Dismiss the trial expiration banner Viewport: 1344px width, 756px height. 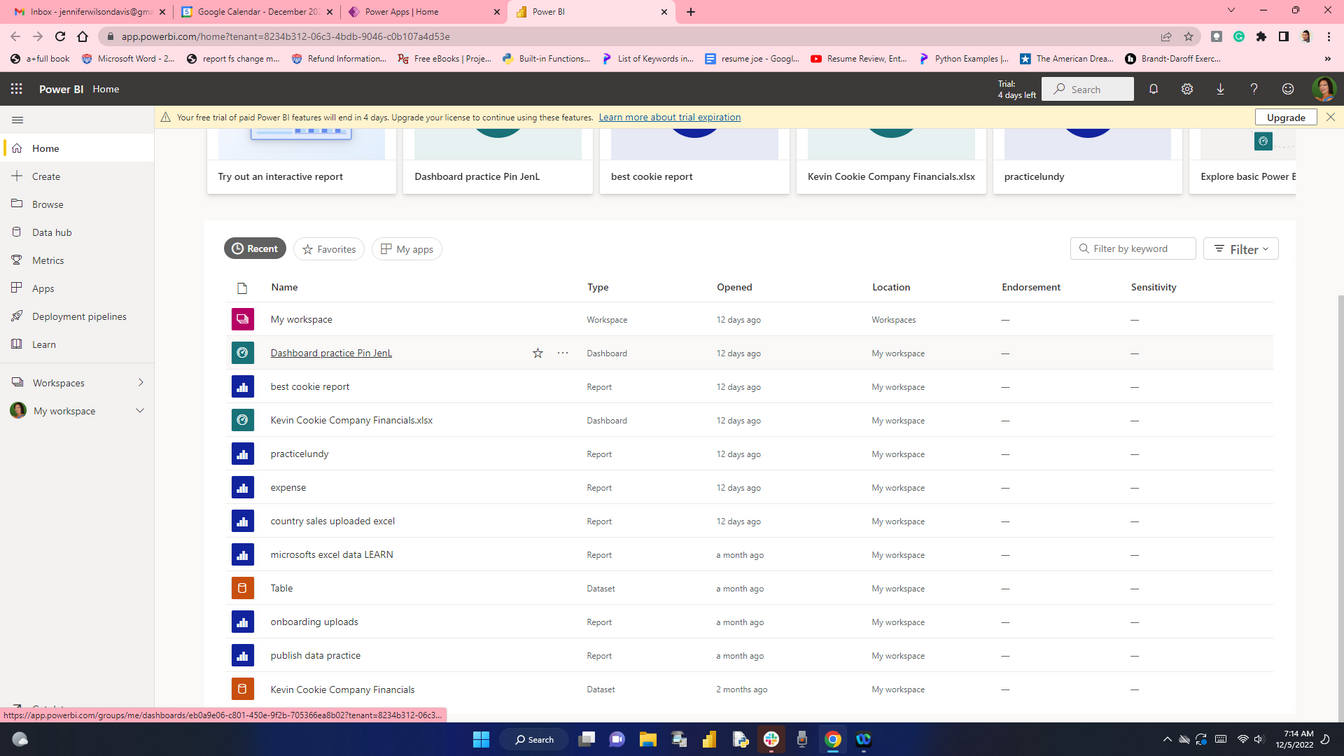point(1330,117)
